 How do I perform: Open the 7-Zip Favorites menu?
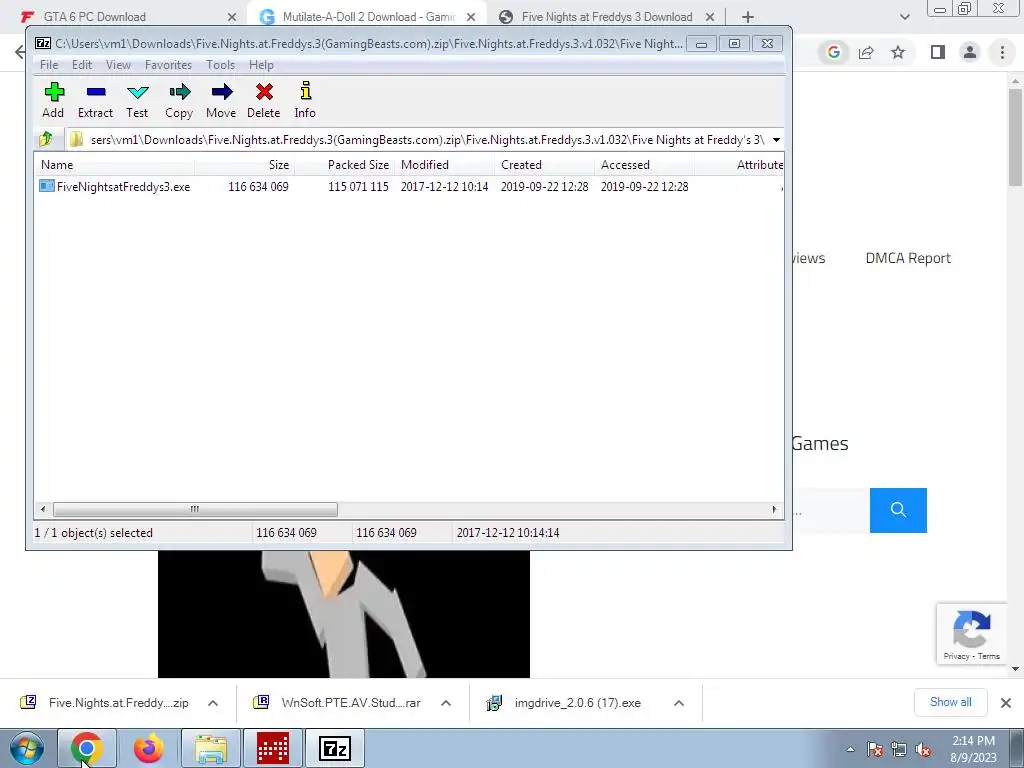pyautogui.click(x=168, y=65)
